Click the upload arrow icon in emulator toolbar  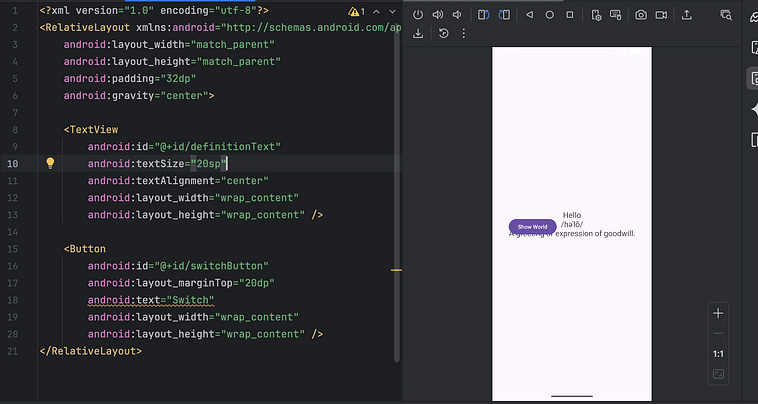(x=686, y=15)
